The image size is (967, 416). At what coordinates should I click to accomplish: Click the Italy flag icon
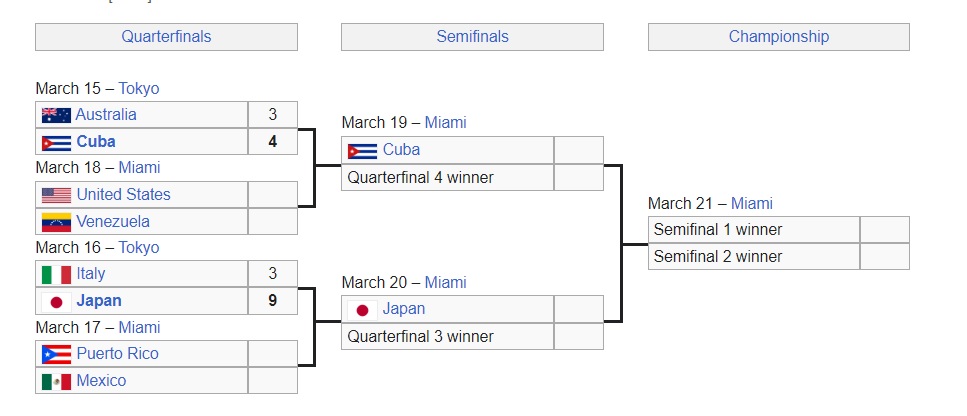pyautogui.click(x=56, y=274)
